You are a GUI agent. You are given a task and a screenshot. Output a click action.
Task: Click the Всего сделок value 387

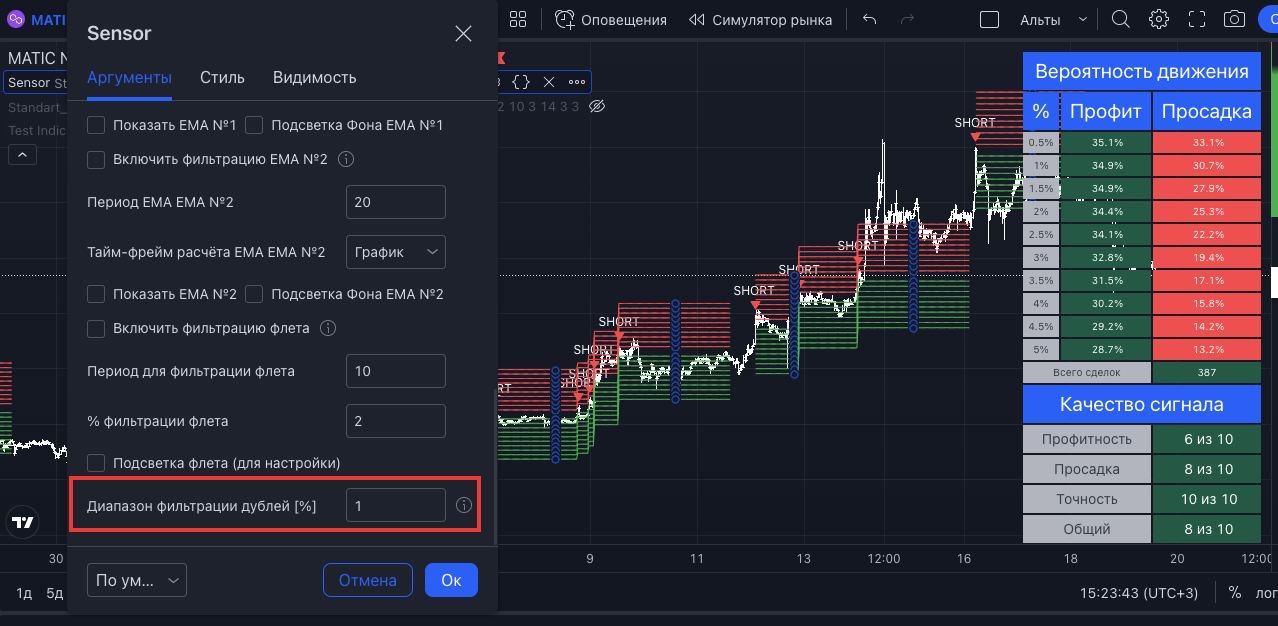1207,372
